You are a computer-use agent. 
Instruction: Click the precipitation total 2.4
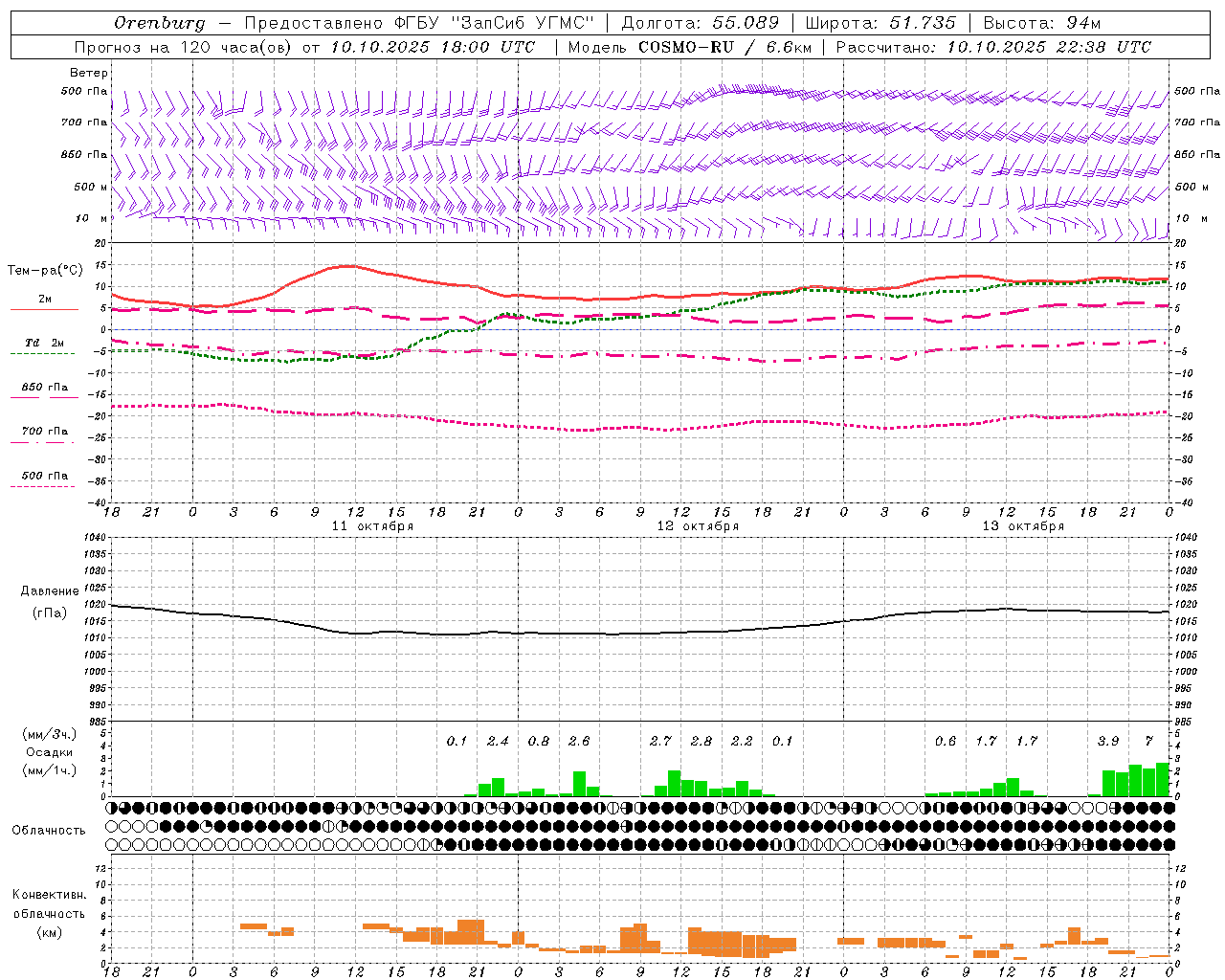pyautogui.click(x=498, y=741)
